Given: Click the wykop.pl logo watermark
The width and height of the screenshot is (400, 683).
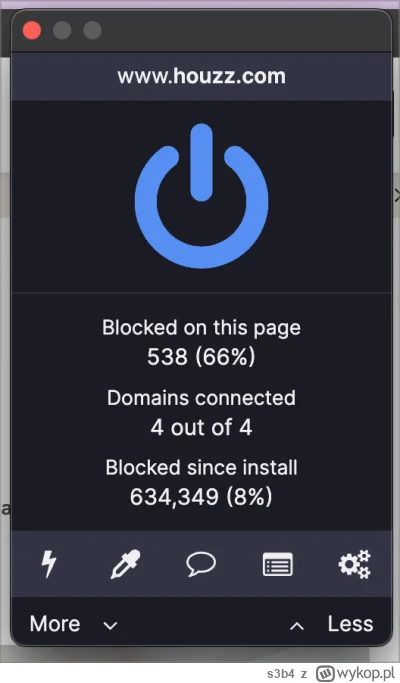Looking at the screenshot, I should tap(355, 673).
